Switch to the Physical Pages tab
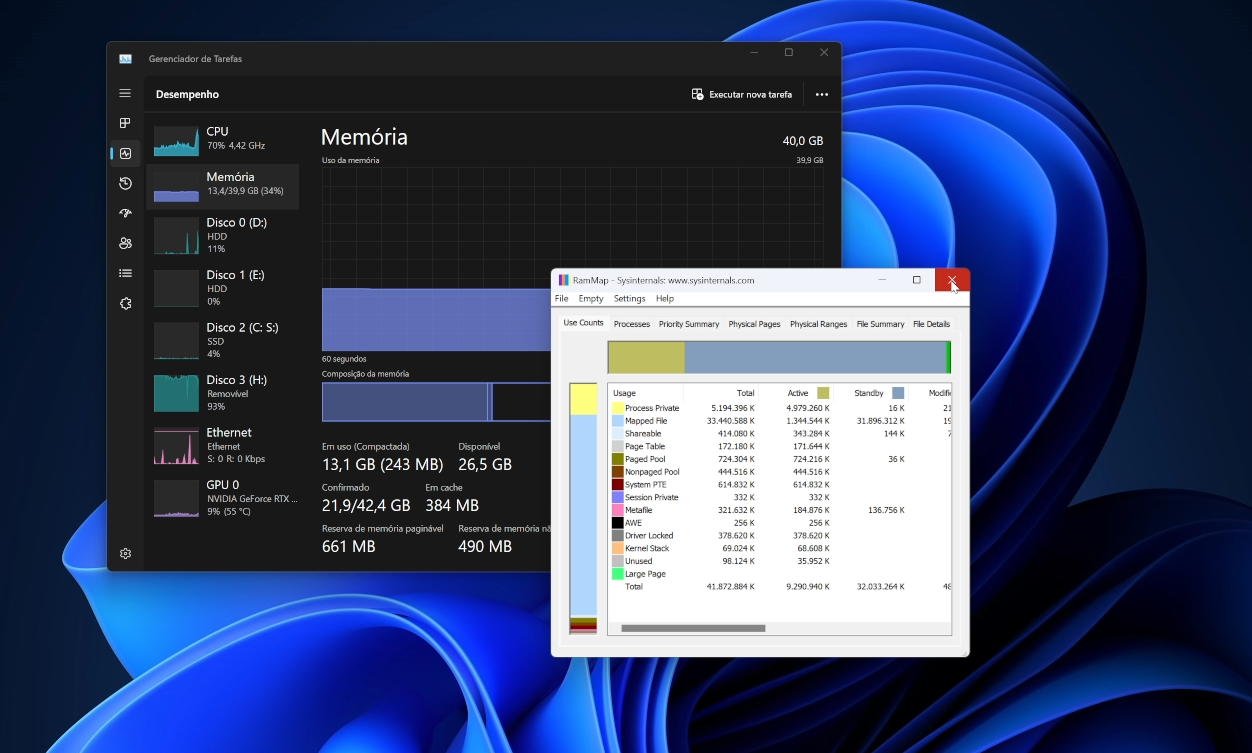Image resolution: width=1252 pixels, height=753 pixels. tap(754, 324)
